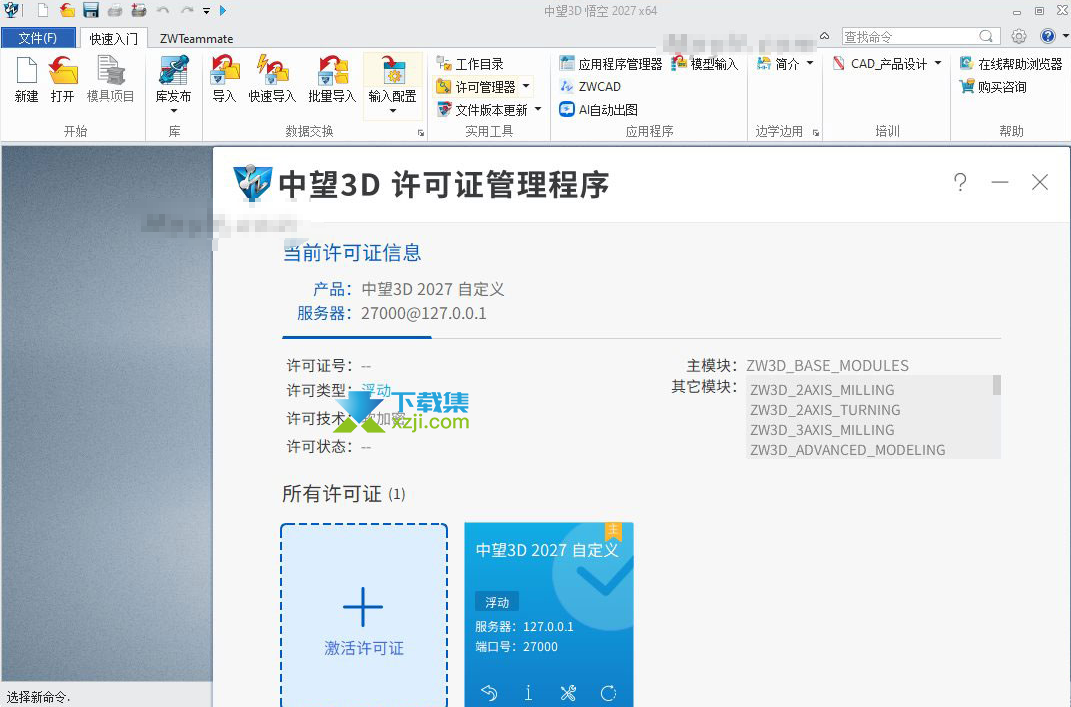
Task: Open 应用程序管理器 application manager
Action: [x=611, y=64]
